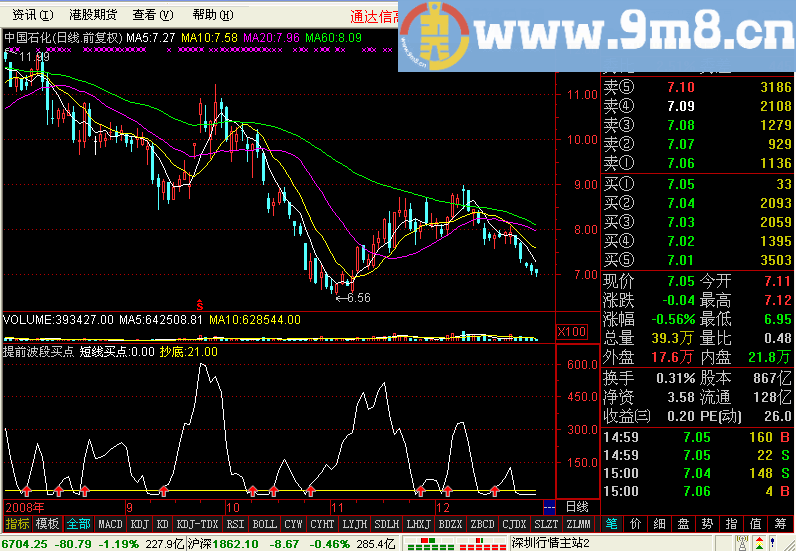
Task: Select the ZLMM indicator tab
Action: [578, 524]
